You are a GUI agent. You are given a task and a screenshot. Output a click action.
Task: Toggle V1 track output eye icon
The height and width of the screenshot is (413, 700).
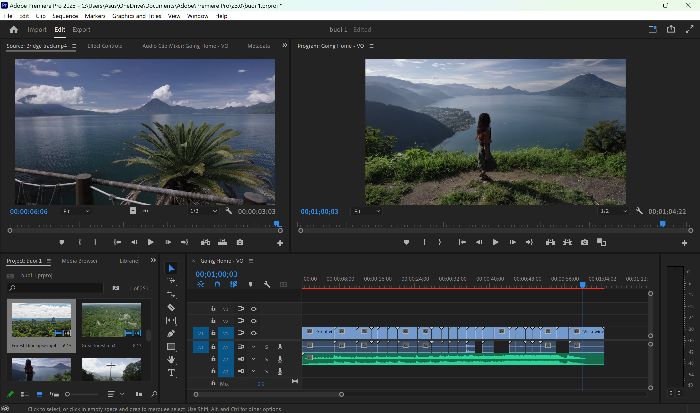(x=254, y=333)
